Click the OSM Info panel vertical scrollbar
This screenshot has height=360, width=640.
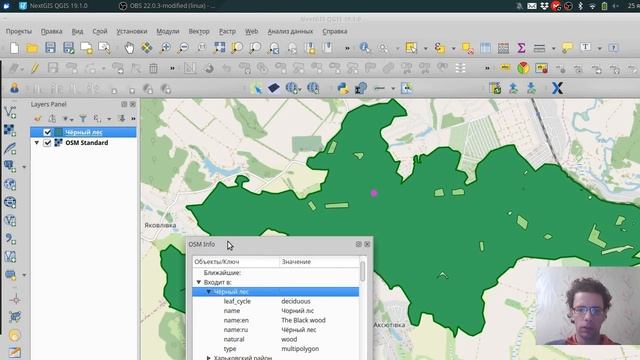(x=362, y=271)
